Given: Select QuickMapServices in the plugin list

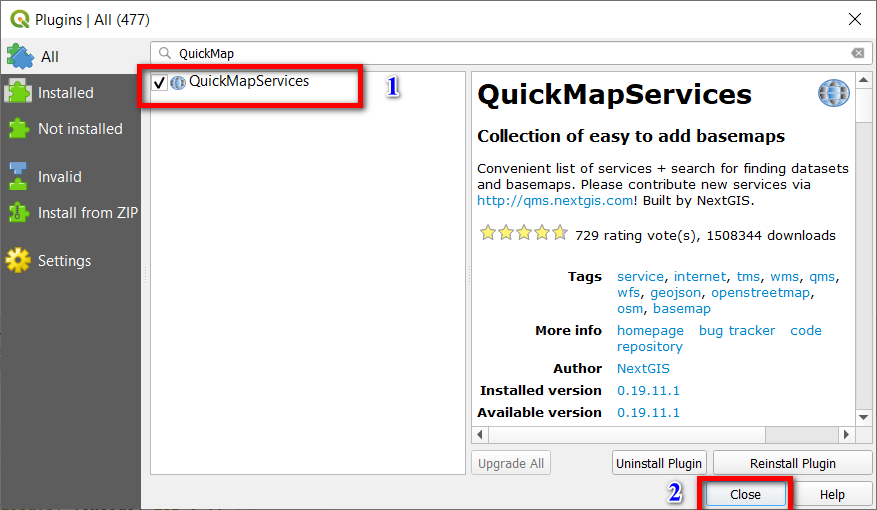Looking at the screenshot, I should (249, 81).
